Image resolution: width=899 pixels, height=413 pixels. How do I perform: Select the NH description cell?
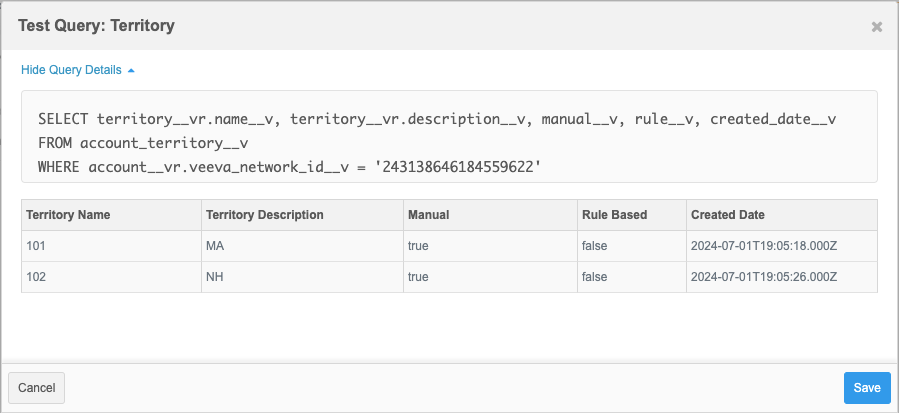click(215, 276)
